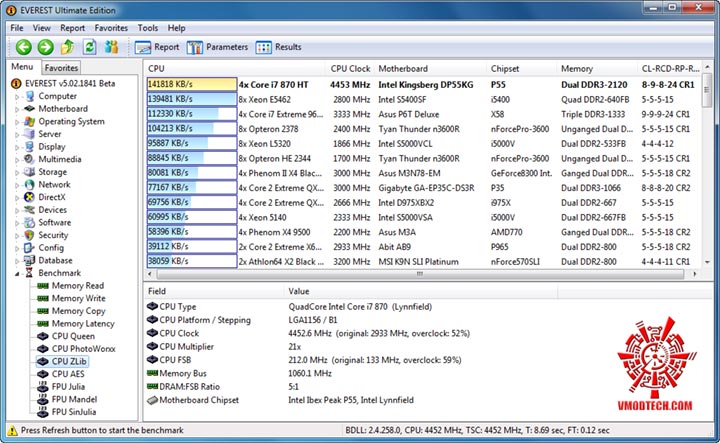Click the 112330 KB/s result bar
This screenshot has height=443, width=720.
(x=191, y=114)
